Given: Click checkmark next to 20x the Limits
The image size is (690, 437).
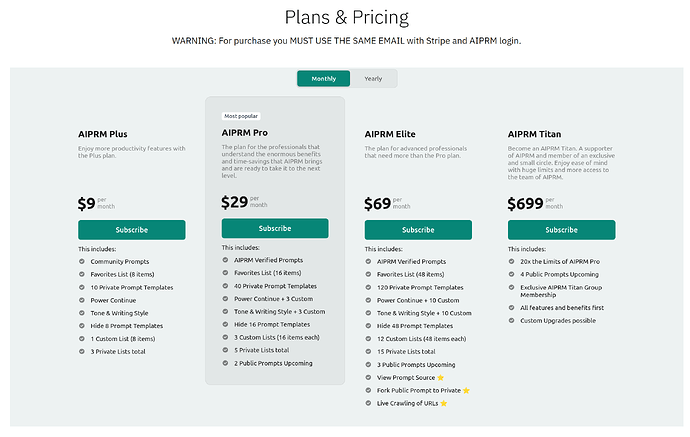Looking at the screenshot, I should point(512,262).
